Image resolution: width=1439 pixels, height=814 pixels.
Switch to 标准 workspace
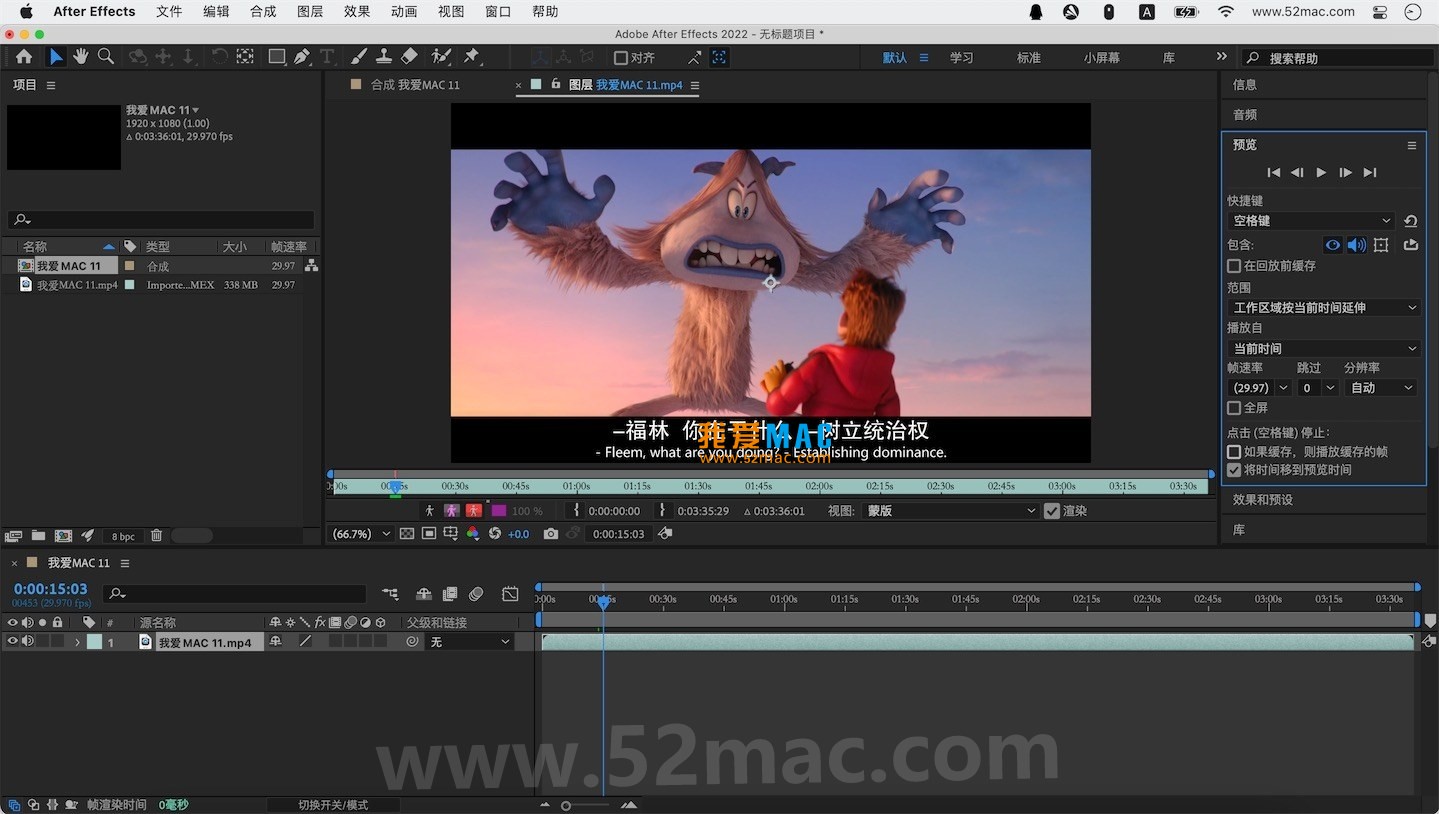point(1028,58)
